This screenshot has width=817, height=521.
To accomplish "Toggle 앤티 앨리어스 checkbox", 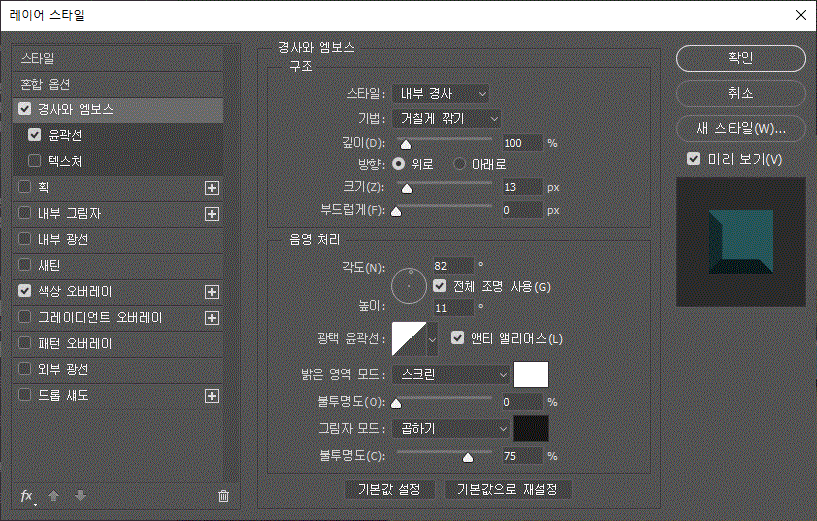I will [457, 338].
